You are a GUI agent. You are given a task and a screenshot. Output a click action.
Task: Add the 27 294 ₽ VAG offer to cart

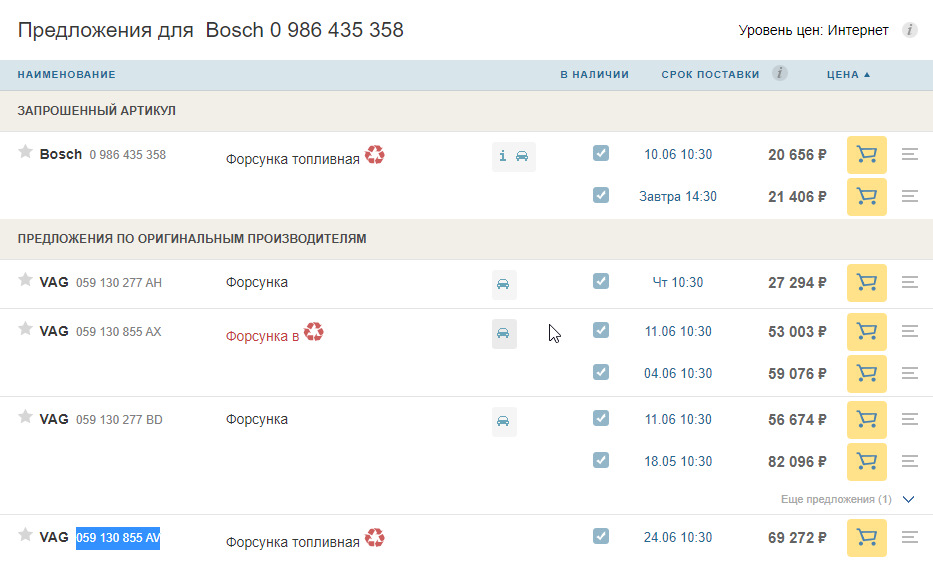click(866, 283)
